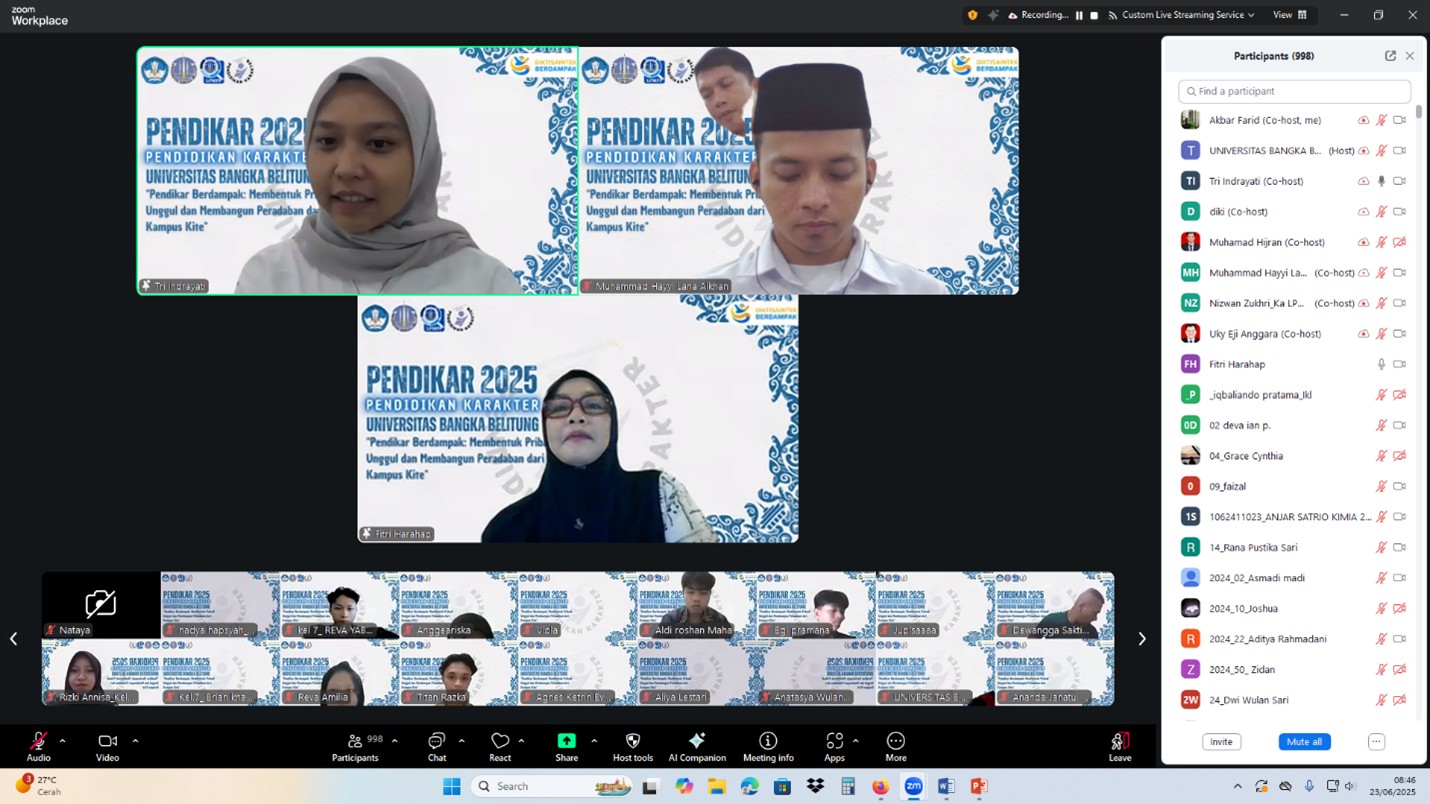This screenshot has height=804, width=1430.
Task: Click the Invite button
Action: [1221, 742]
